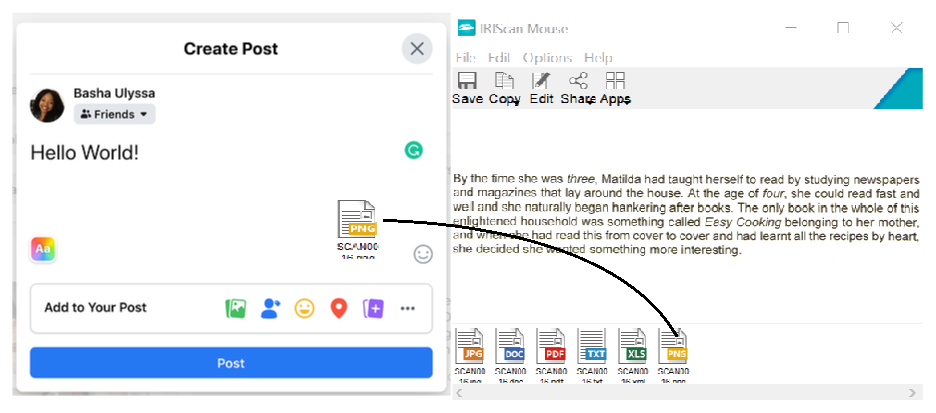The height and width of the screenshot is (413, 936).
Task: Select the DOC scan file icon
Action: click(510, 346)
